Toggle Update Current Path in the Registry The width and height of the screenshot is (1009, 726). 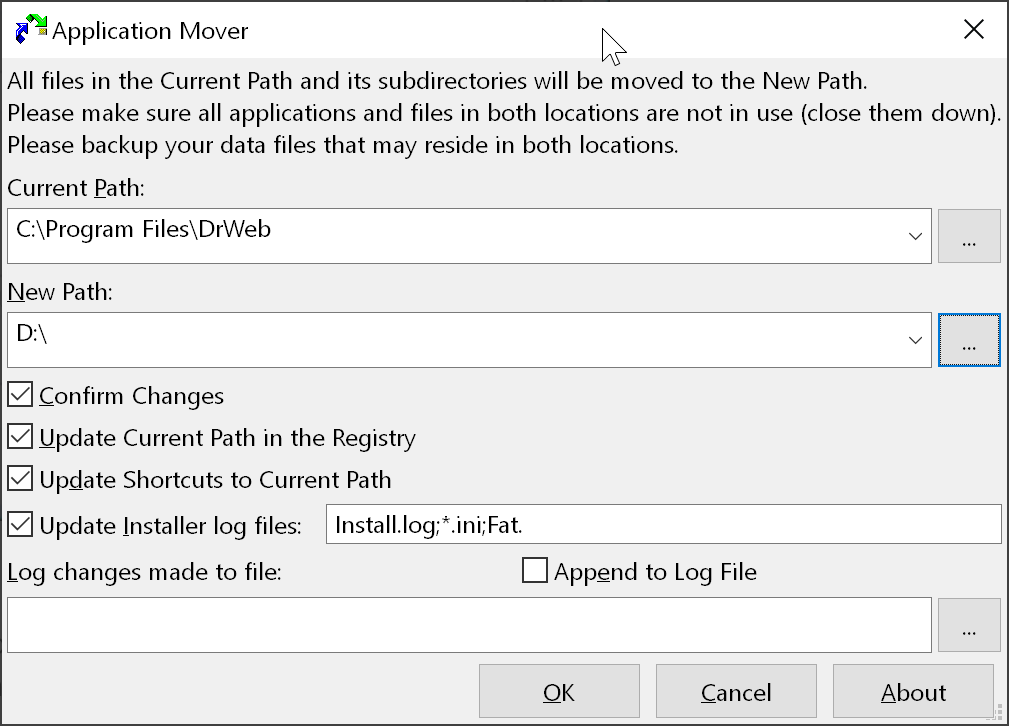[20, 436]
